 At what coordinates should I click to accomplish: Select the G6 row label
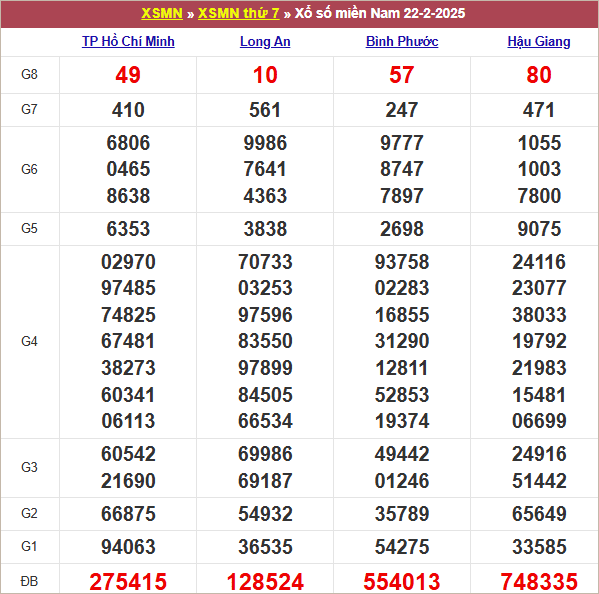(x=29, y=169)
